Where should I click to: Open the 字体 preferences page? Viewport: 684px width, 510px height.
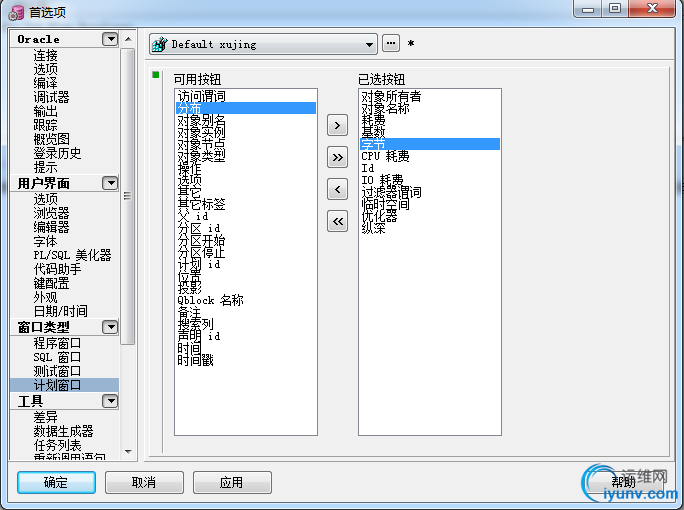tap(45, 241)
